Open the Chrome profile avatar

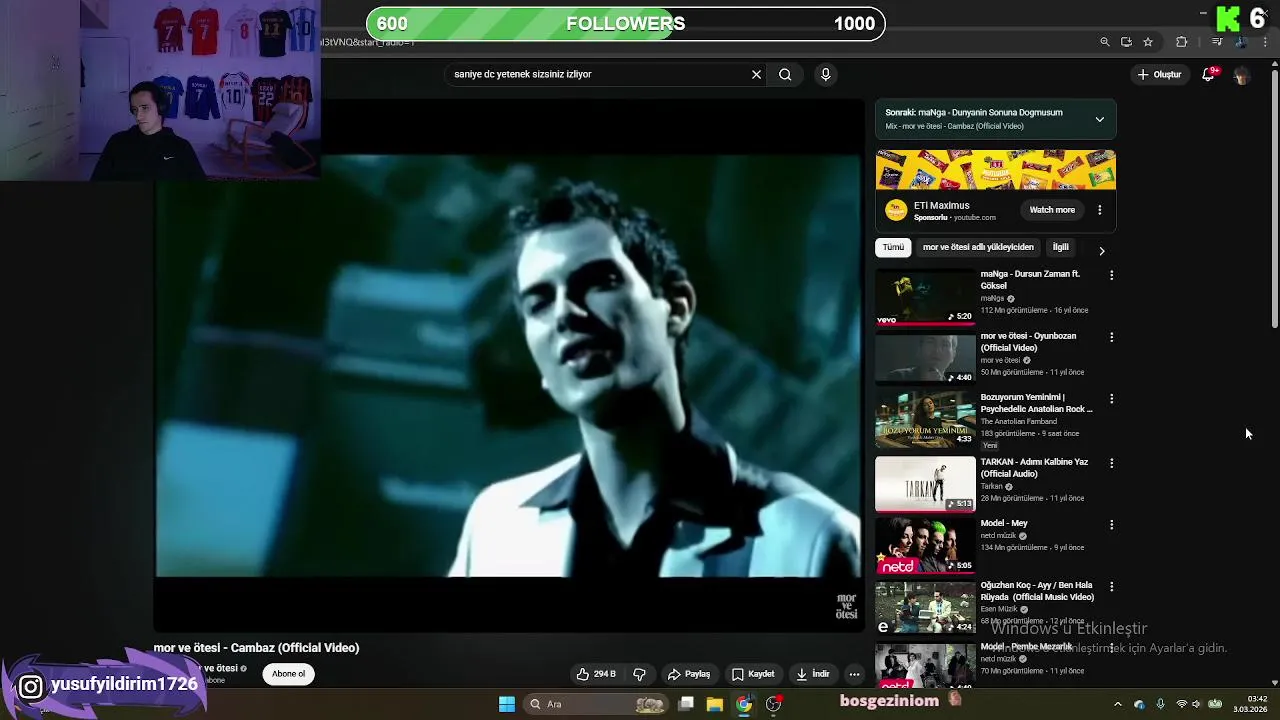pos(1241,42)
